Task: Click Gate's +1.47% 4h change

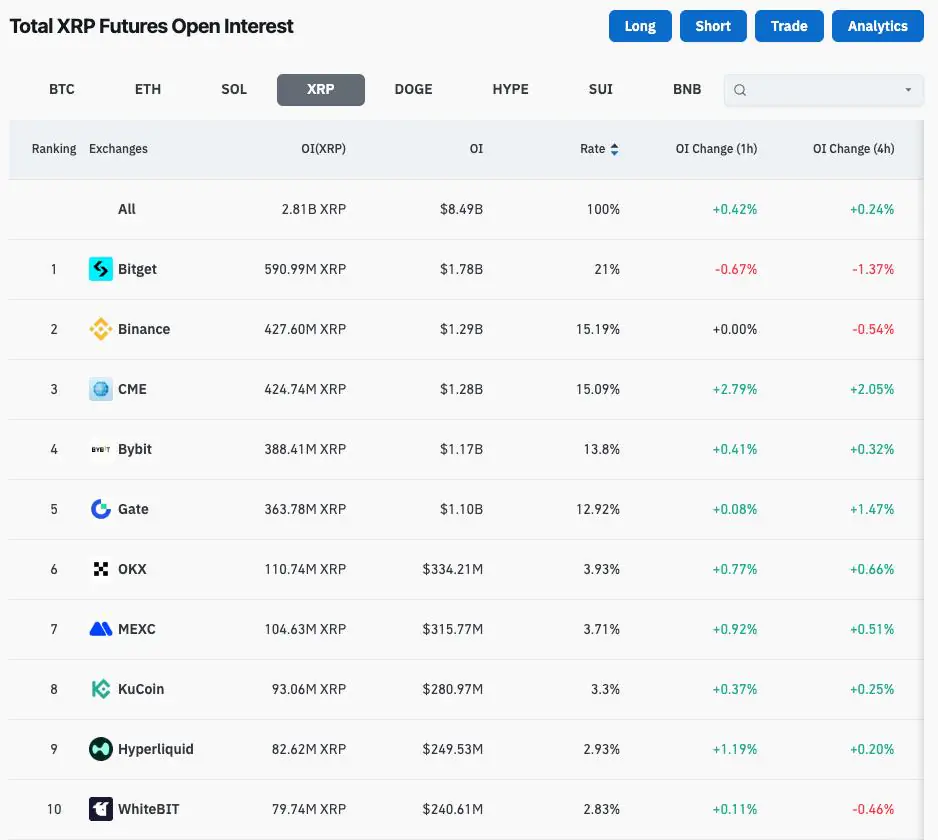Action: 872,509
